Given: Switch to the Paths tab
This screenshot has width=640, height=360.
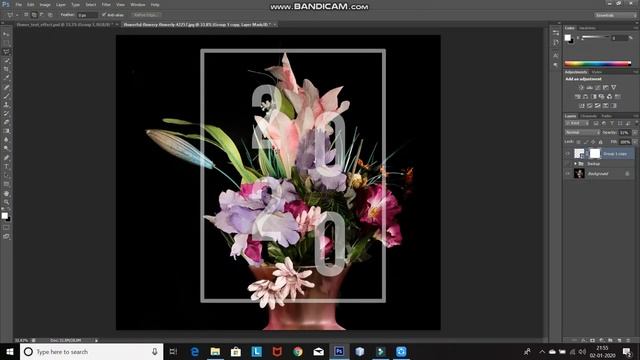Looking at the screenshot, I should (x=606, y=116).
